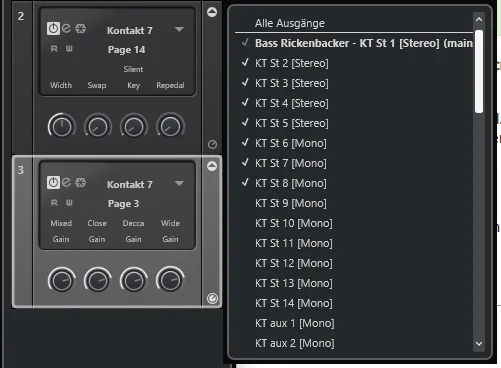501x368 pixels.
Task: Click the Close Gain knob
Action: tap(98, 280)
